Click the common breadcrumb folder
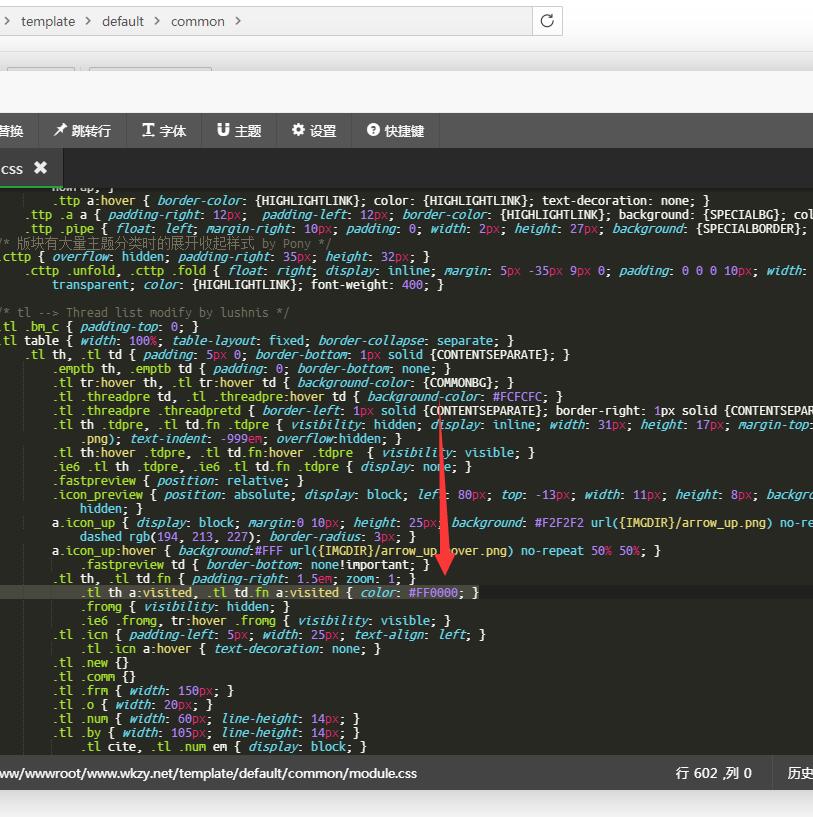 pyautogui.click(x=198, y=21)
